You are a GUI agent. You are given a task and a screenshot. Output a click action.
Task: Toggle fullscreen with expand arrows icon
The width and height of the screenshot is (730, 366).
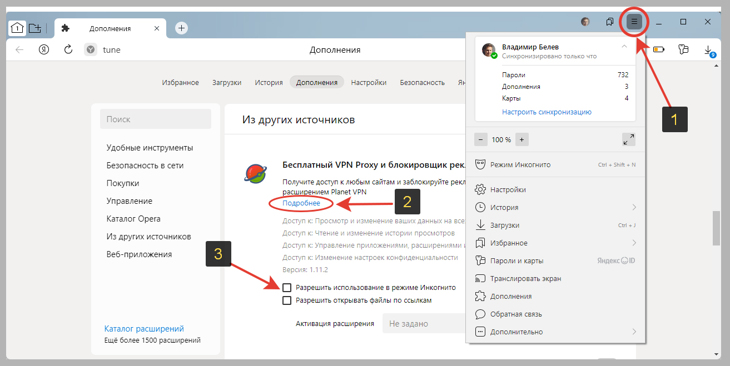point(629,139)
